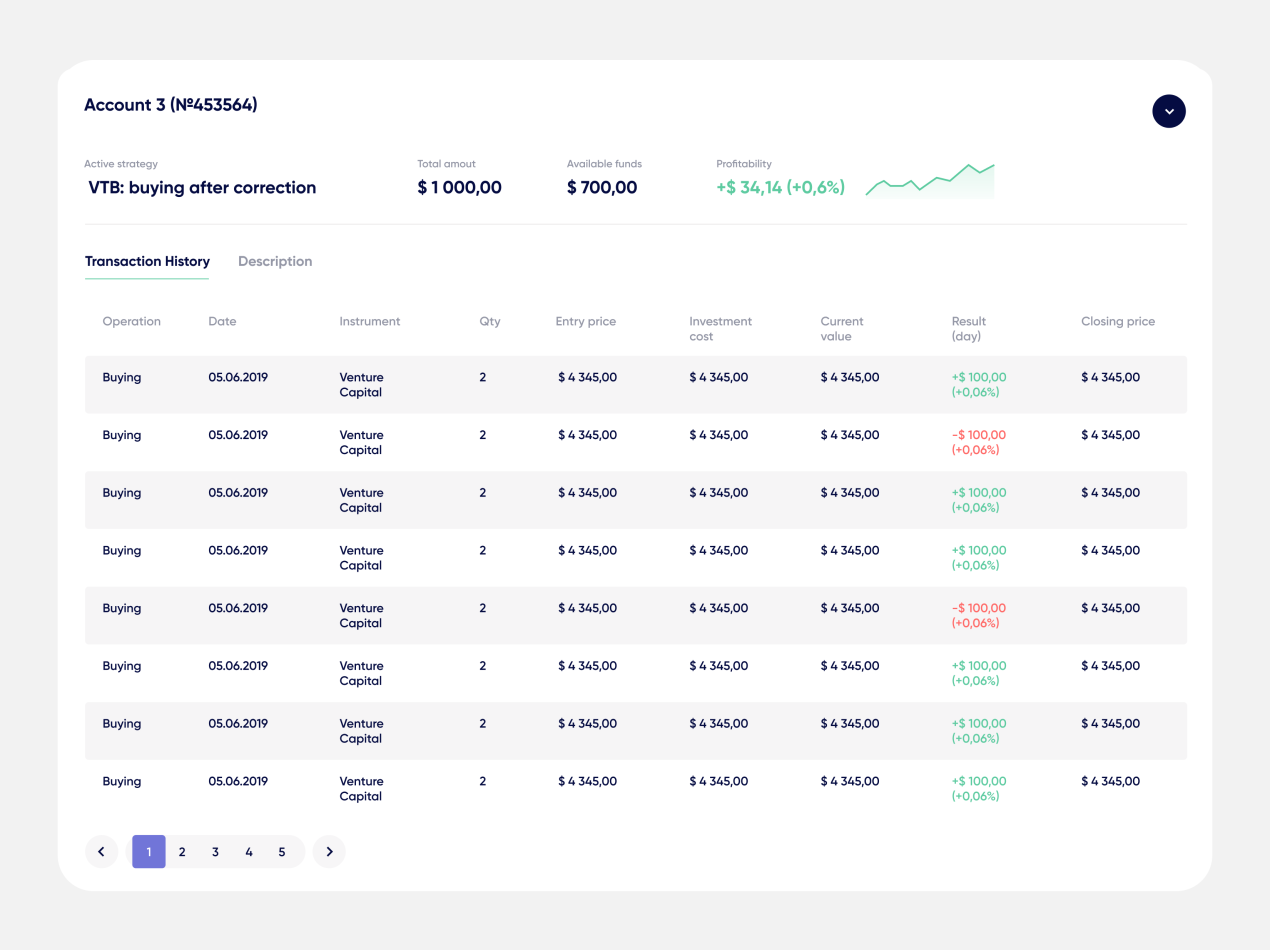Jump to page 5 in pagination
Image resolution: width=1270 pixels, height=950 pixels.
click(282, 852)
